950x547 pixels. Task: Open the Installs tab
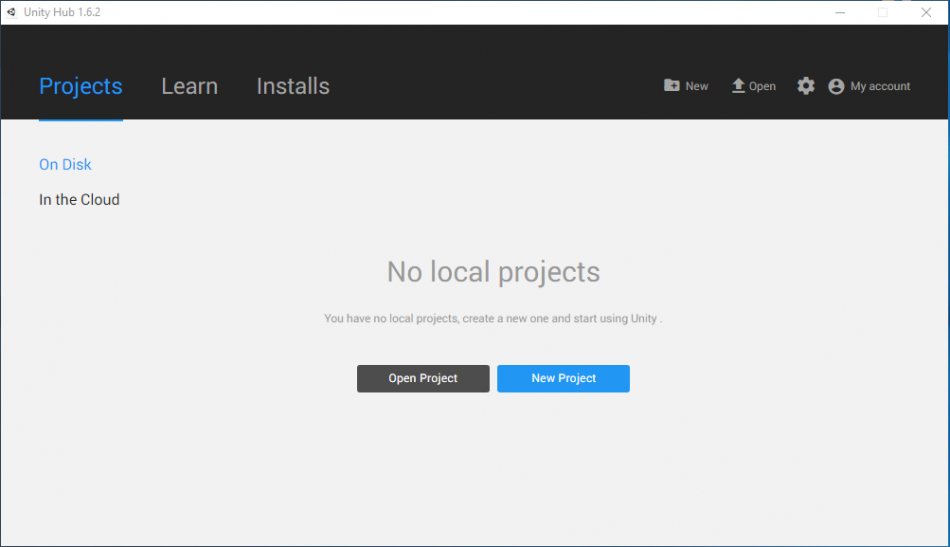pyautogui.click(x=293, y=86)
